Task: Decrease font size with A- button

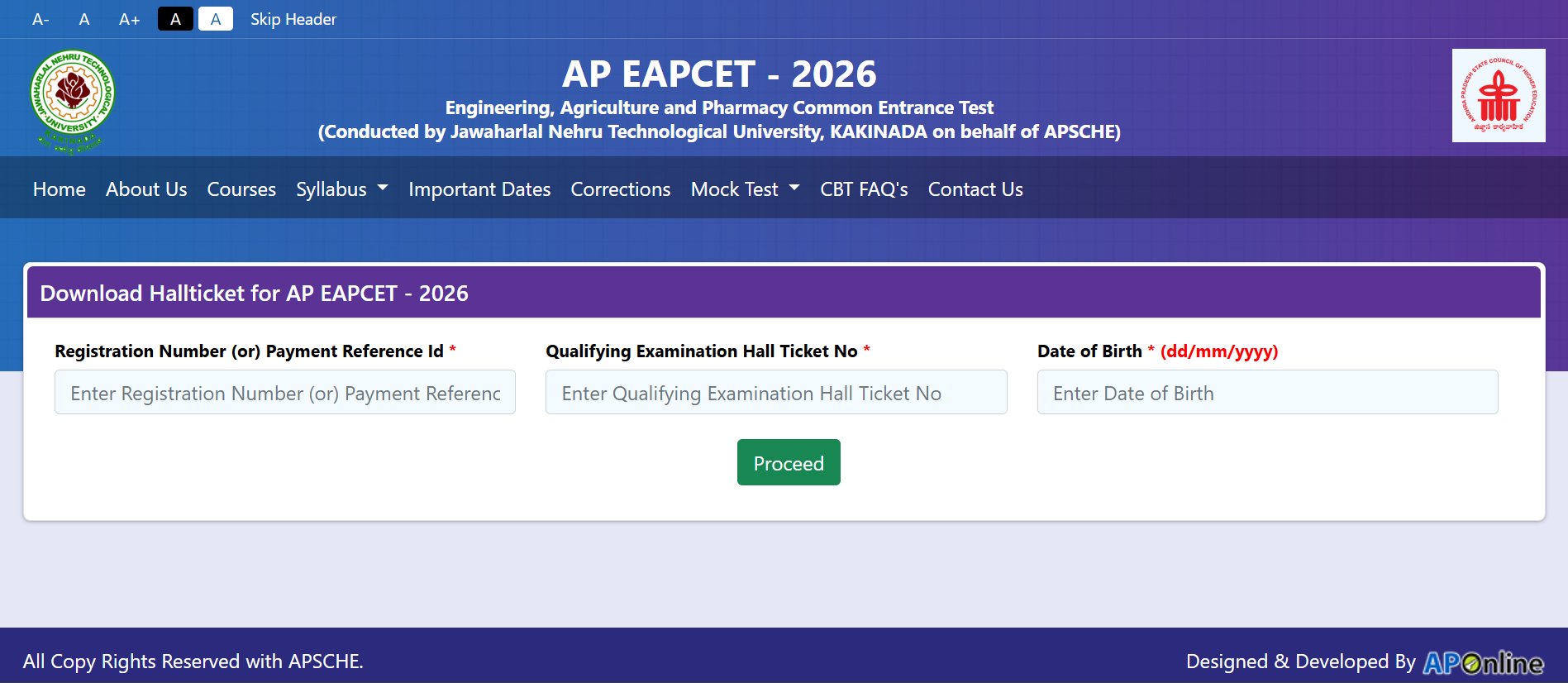Action: (x=41, y=19)
